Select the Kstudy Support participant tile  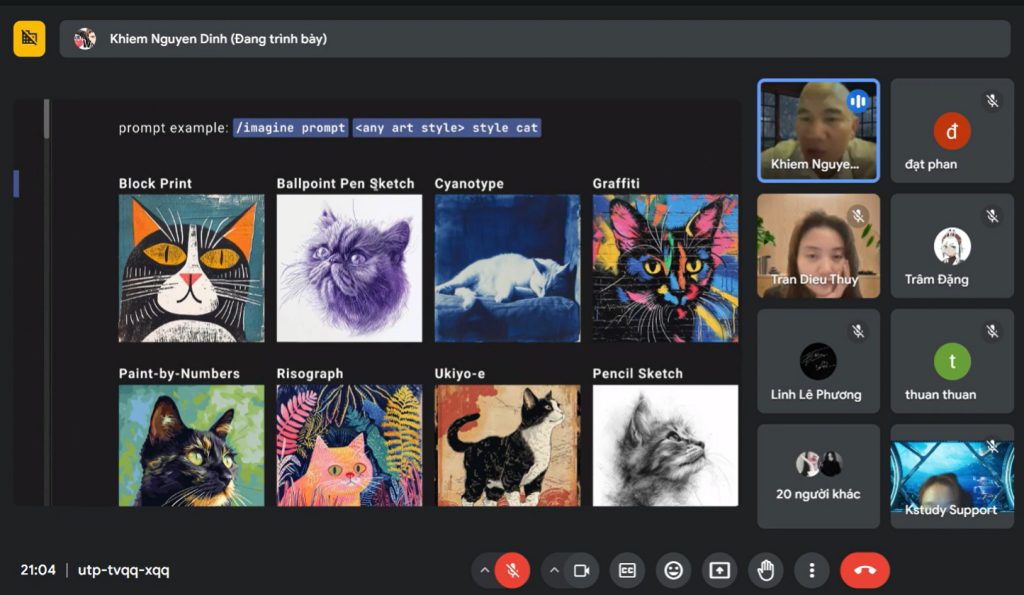(951, 476)
